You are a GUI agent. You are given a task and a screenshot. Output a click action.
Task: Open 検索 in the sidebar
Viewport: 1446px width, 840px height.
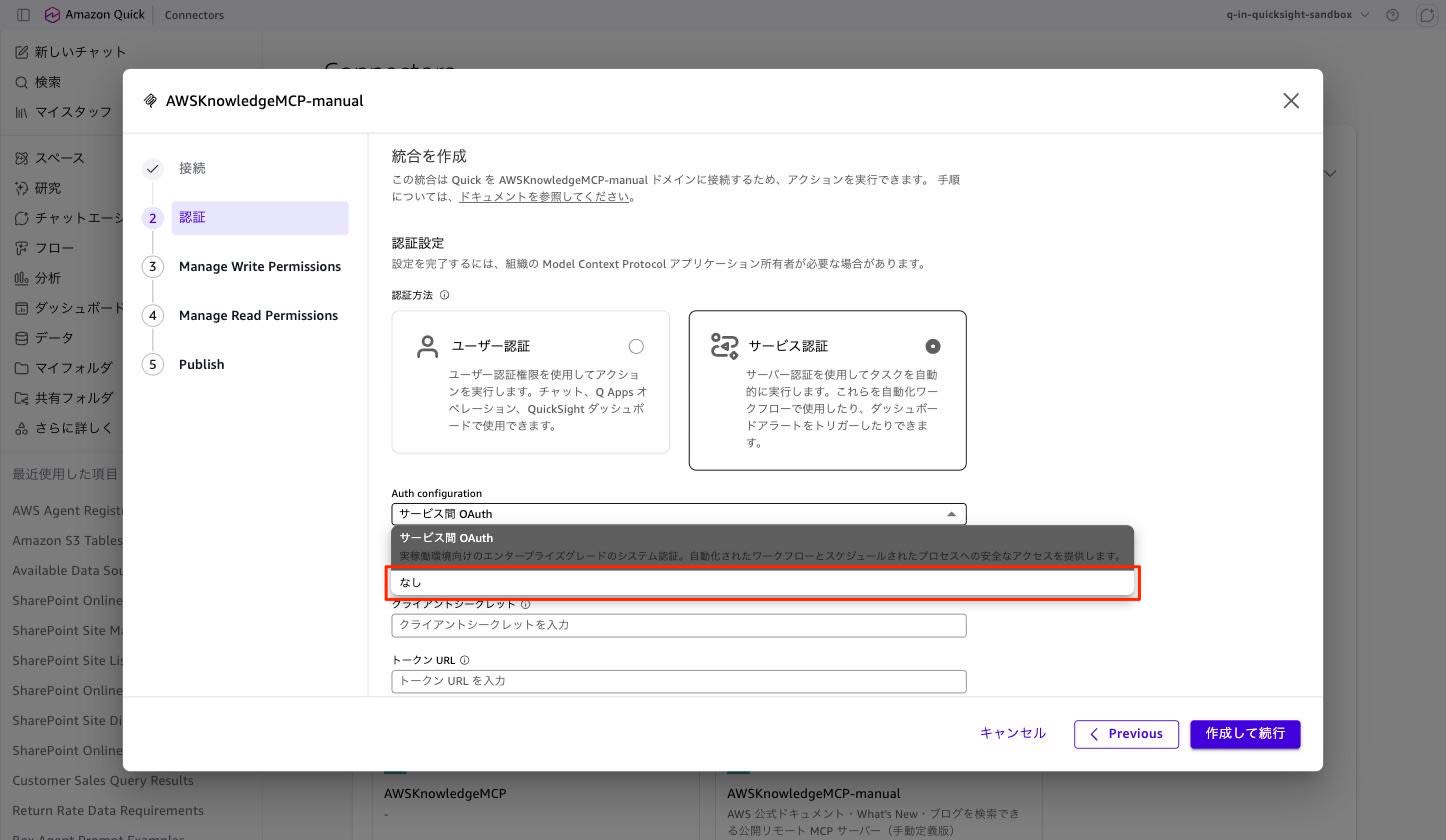38,82
